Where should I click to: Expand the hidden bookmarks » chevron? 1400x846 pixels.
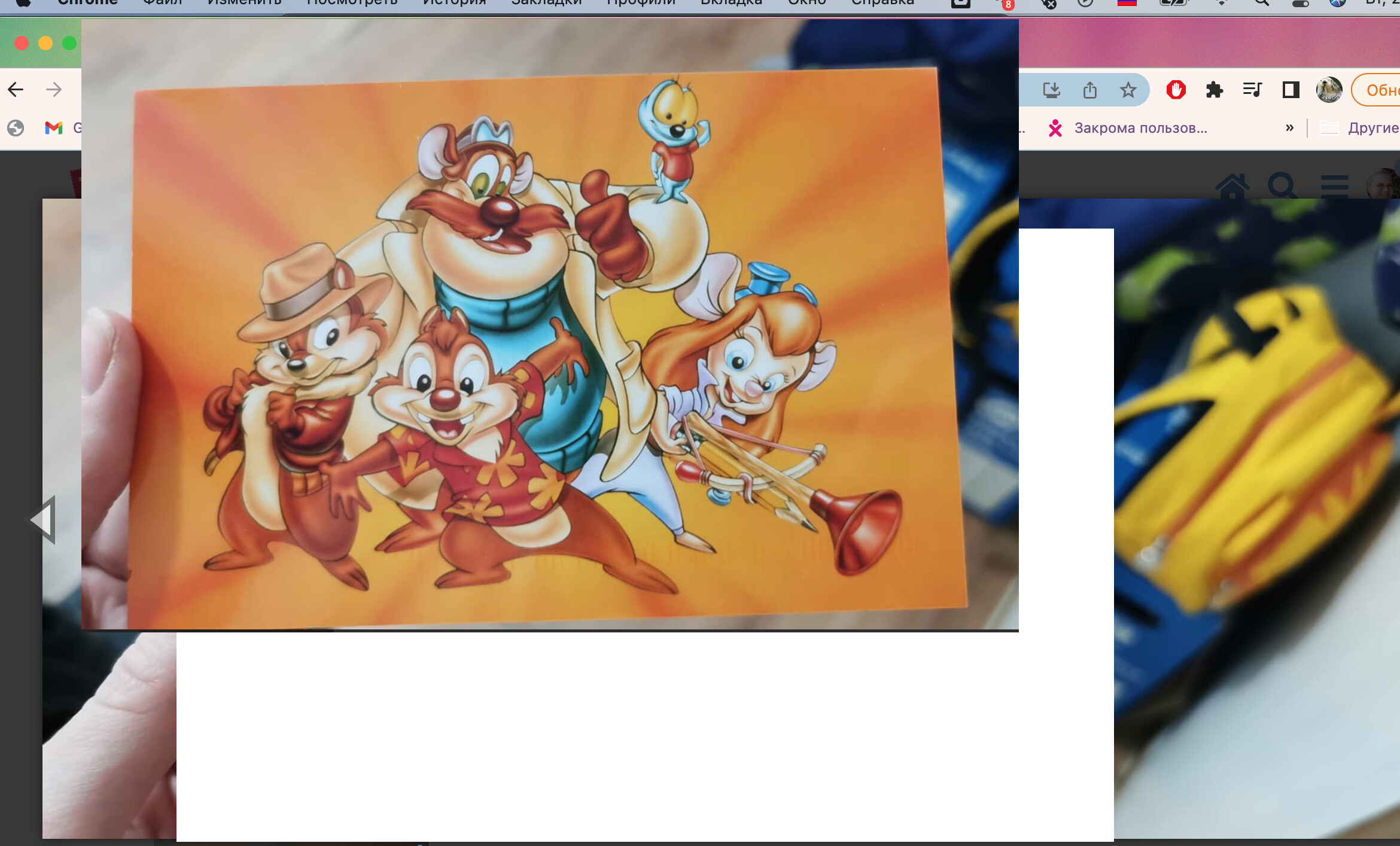pyautogui.click(x=1289, y=127)
